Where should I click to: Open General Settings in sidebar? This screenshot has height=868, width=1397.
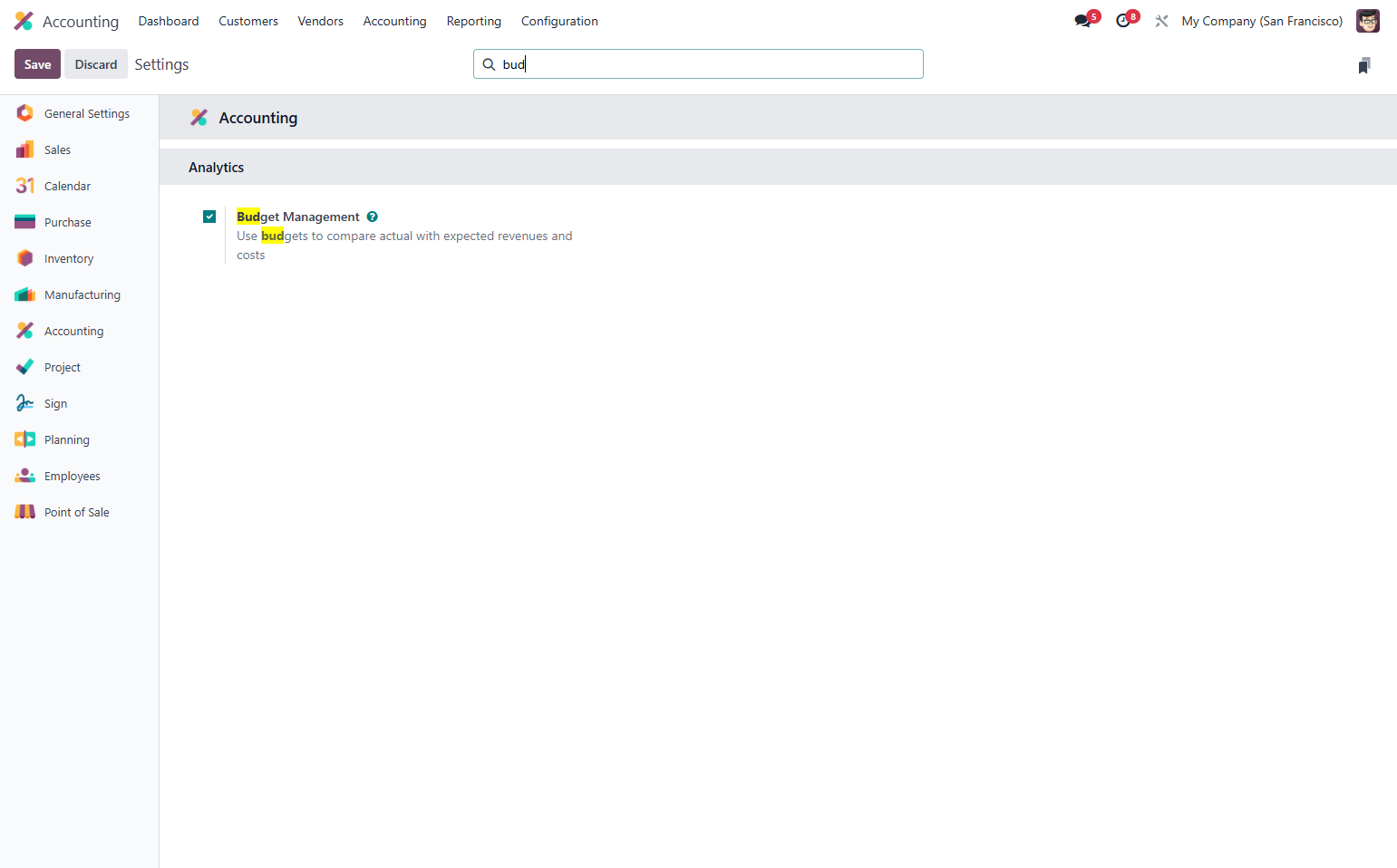coord(80,113)
